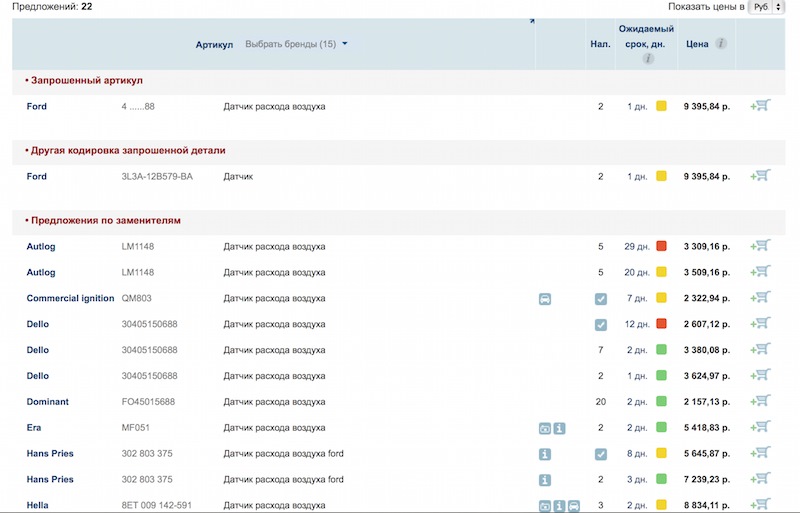Add Ford 4......88 sensor to cart
The image size is (800, 513).
pos(760,106)
